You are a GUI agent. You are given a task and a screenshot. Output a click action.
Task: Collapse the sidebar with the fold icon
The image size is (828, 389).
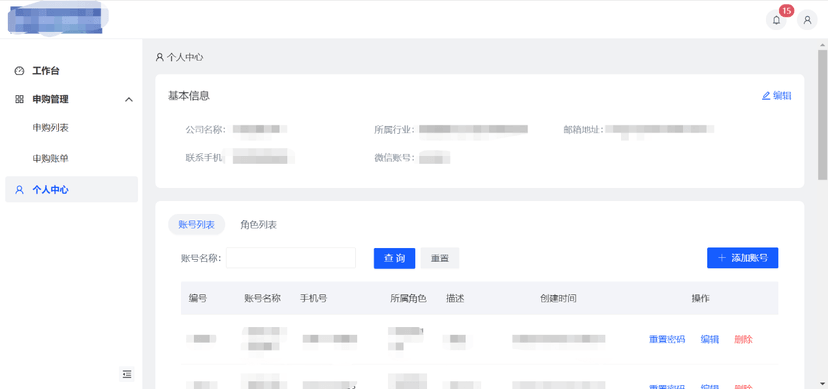[127, 374]
